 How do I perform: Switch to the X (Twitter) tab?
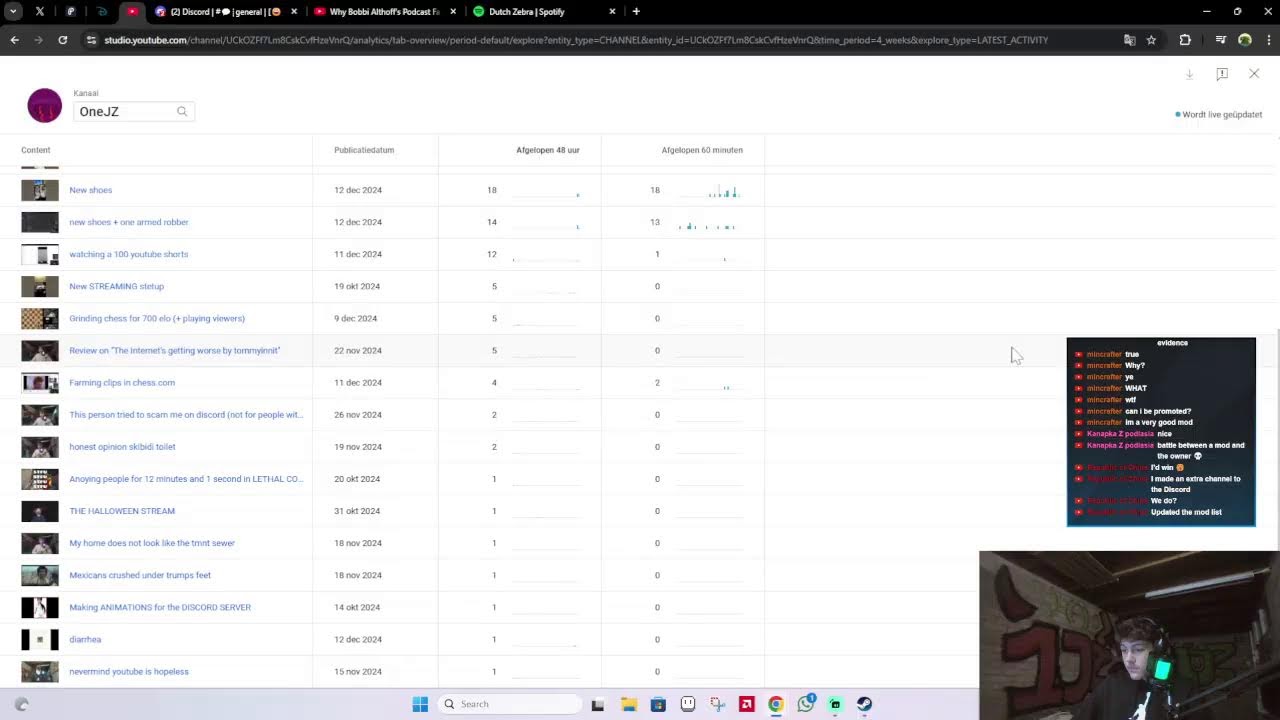coord(40,12)
